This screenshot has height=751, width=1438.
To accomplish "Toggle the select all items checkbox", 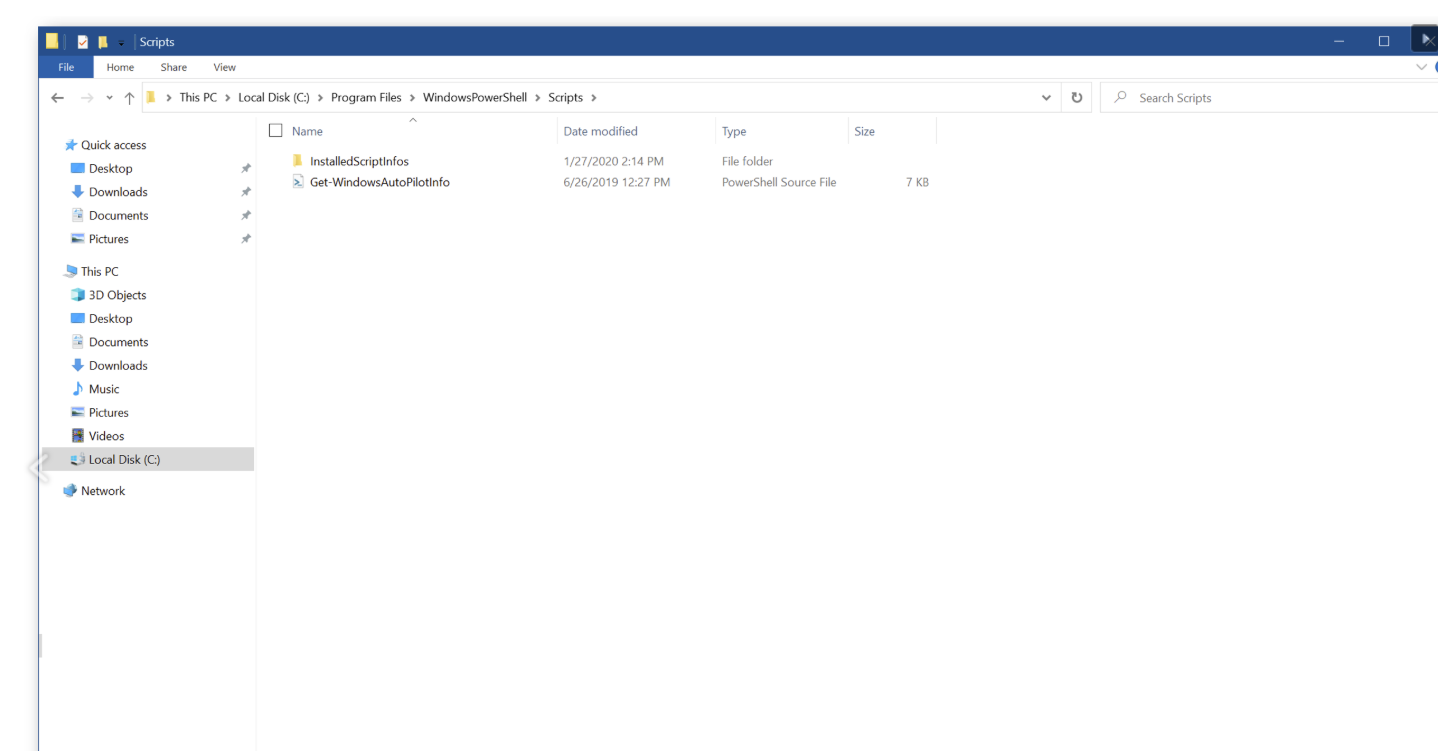I will (276, 131).
